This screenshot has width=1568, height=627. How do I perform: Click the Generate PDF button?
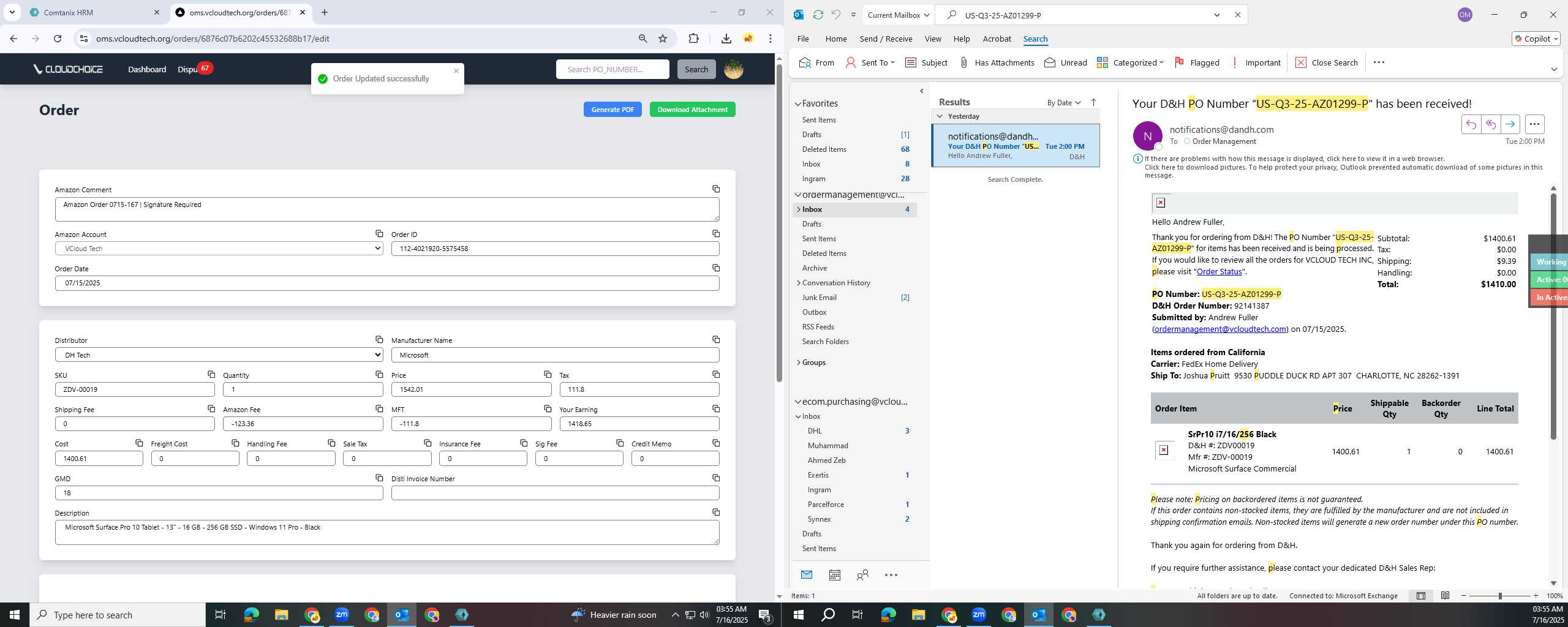(612, 110)
